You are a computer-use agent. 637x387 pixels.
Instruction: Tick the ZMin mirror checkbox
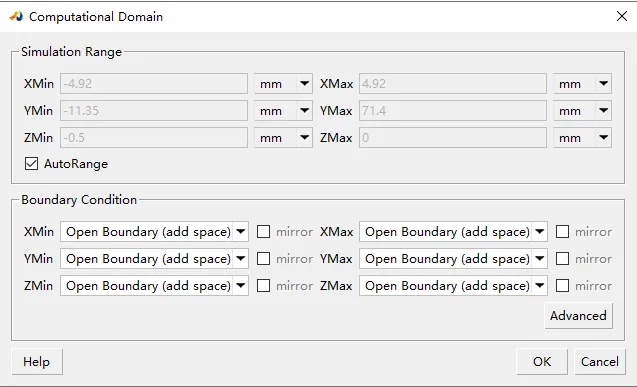coord(263,285)
